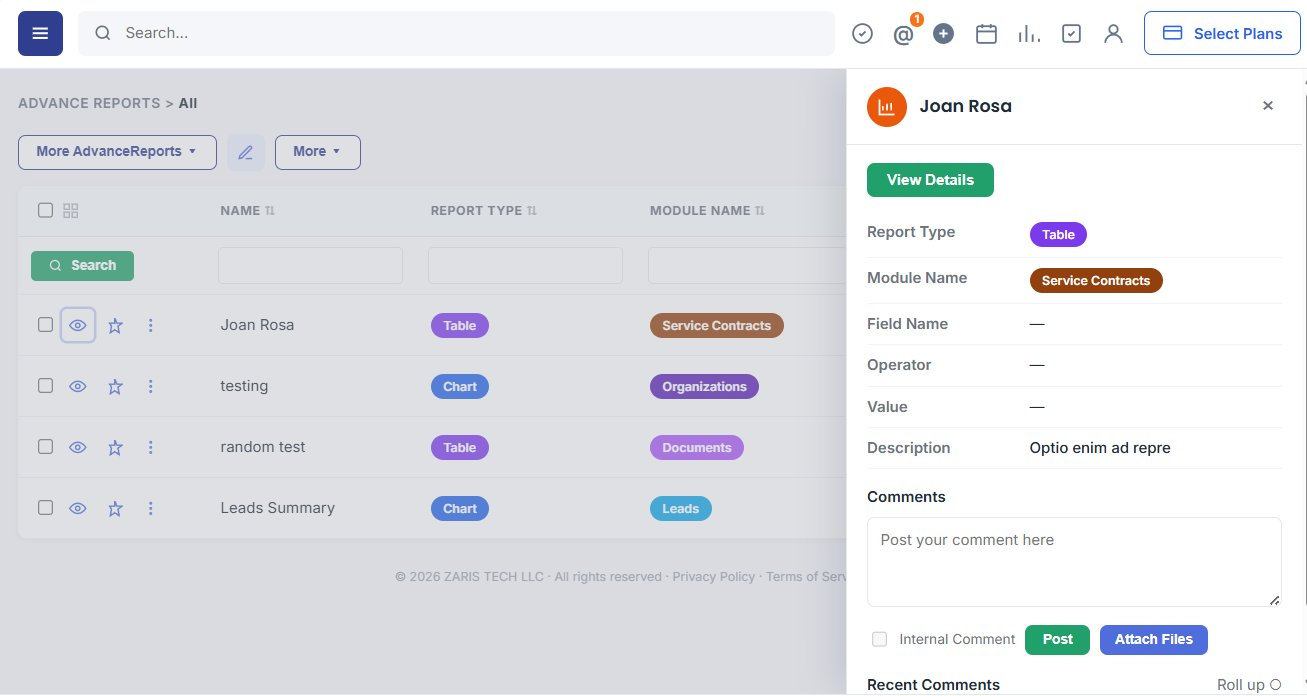The height and width of the screenshot is (696, 1307).
Task: Open the Leads Summary report name
Action: (277, 508)
